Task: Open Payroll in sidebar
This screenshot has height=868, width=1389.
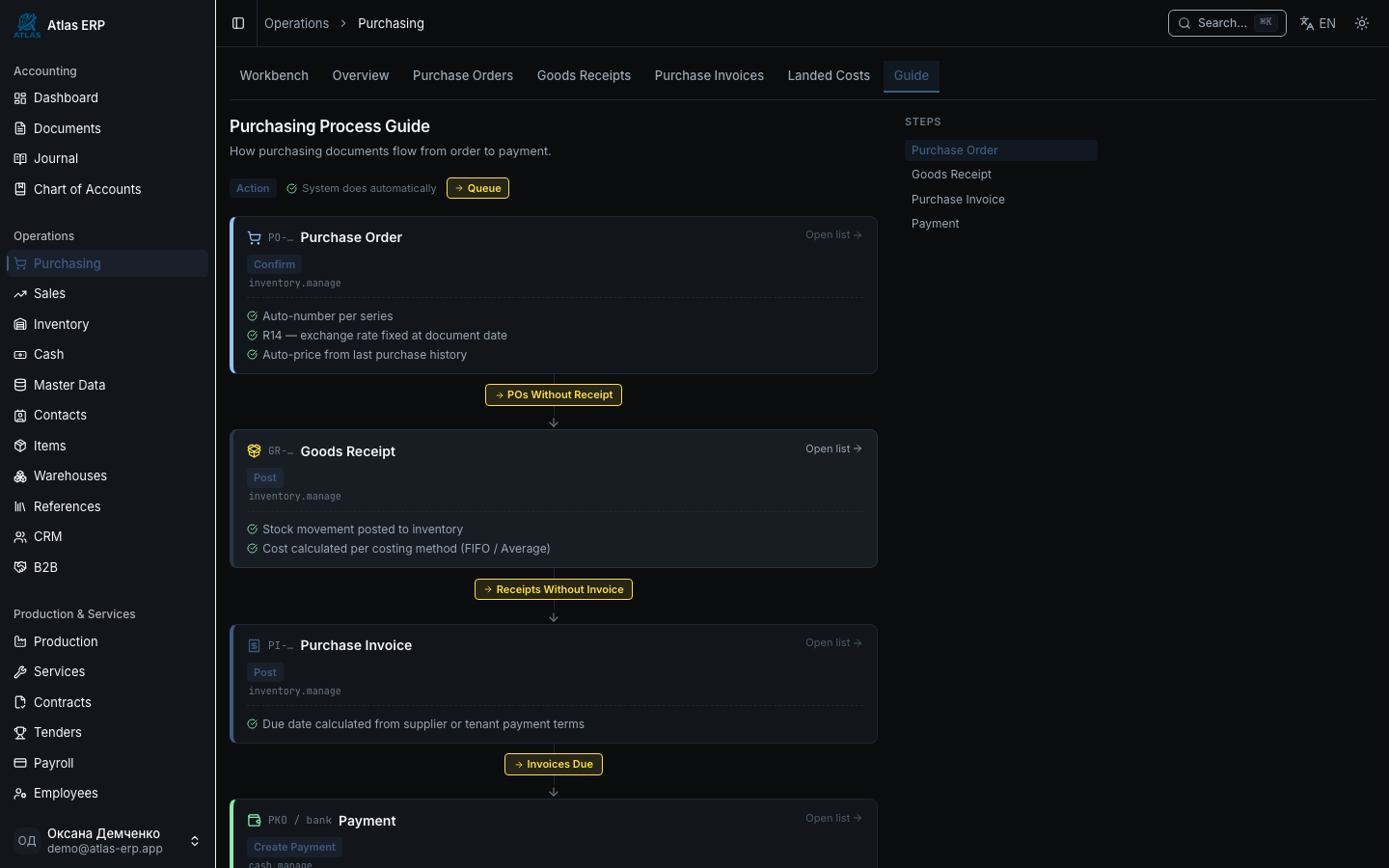Action: 107,763
